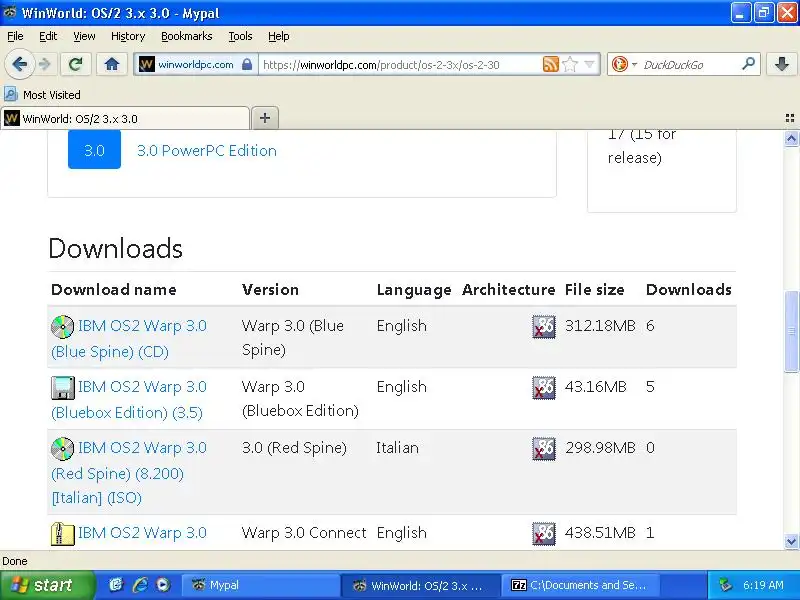Click the 298.98MB file size cell
800x600 pixels.
click(x=600, y=447)
